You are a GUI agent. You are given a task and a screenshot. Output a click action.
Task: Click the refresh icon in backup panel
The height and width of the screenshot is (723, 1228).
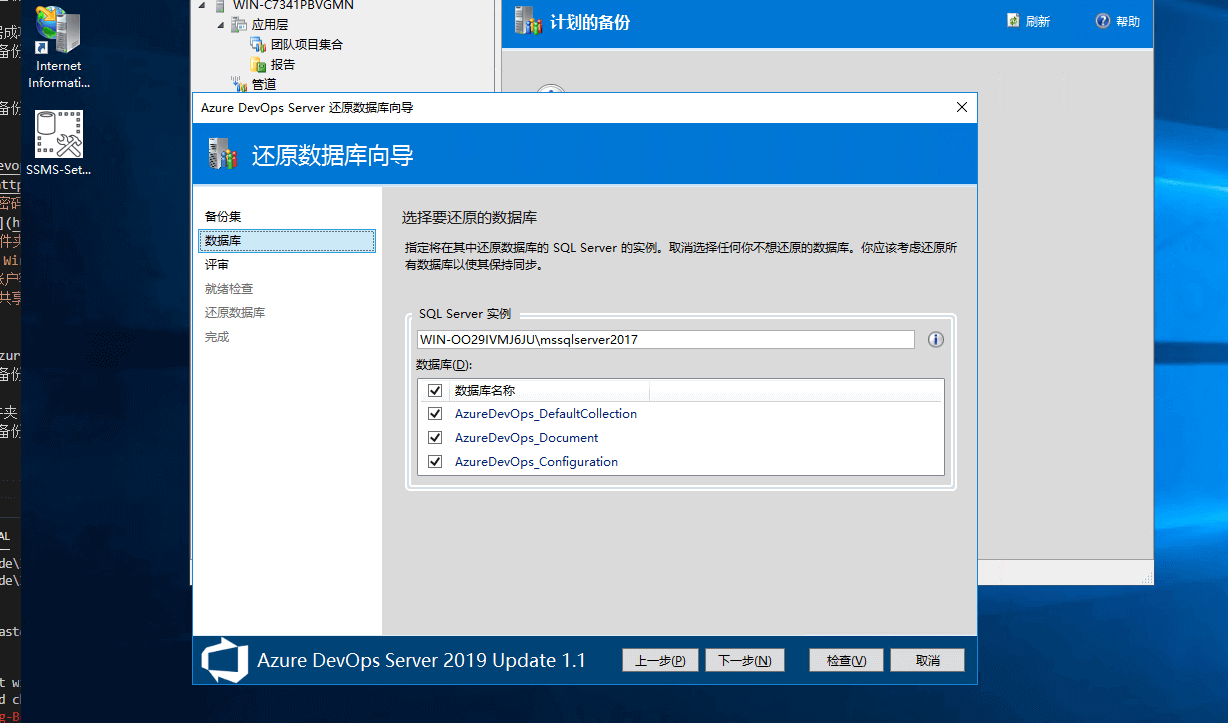[1014, 21]
